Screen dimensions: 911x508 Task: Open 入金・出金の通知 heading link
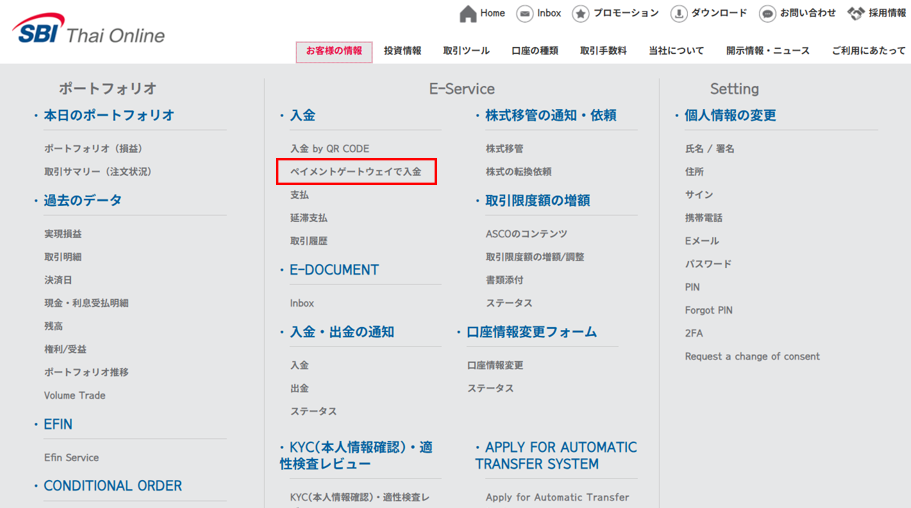(x=342, y=332)
